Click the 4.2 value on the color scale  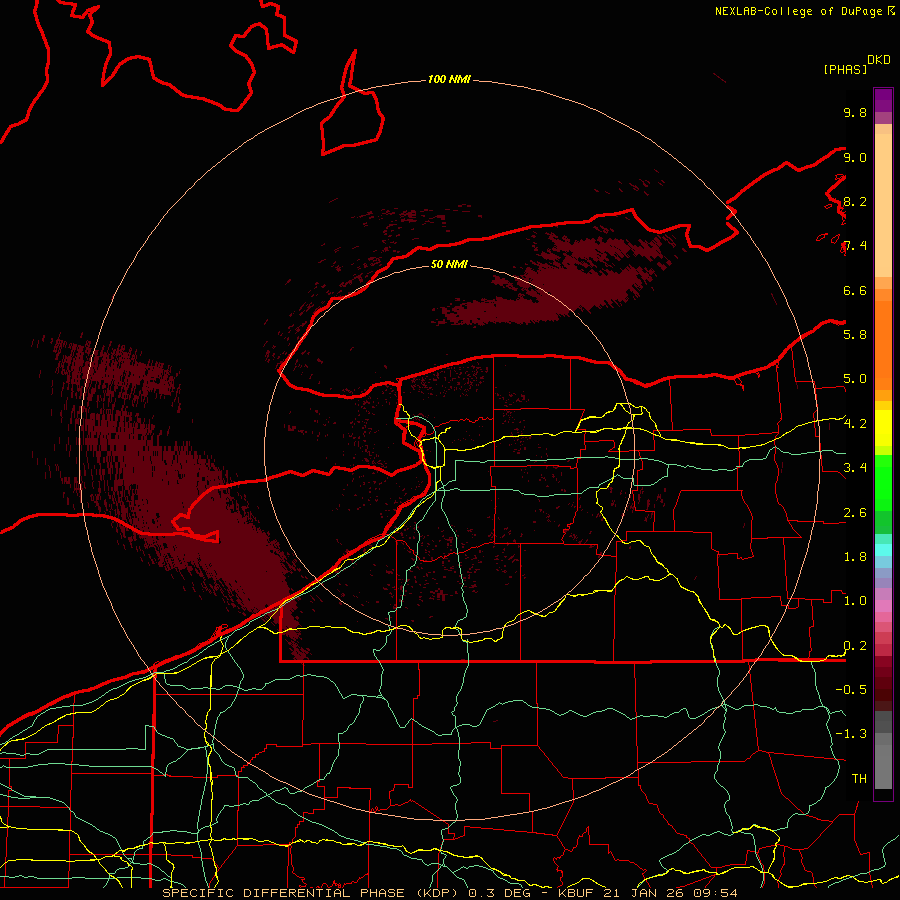pos(855,424)
